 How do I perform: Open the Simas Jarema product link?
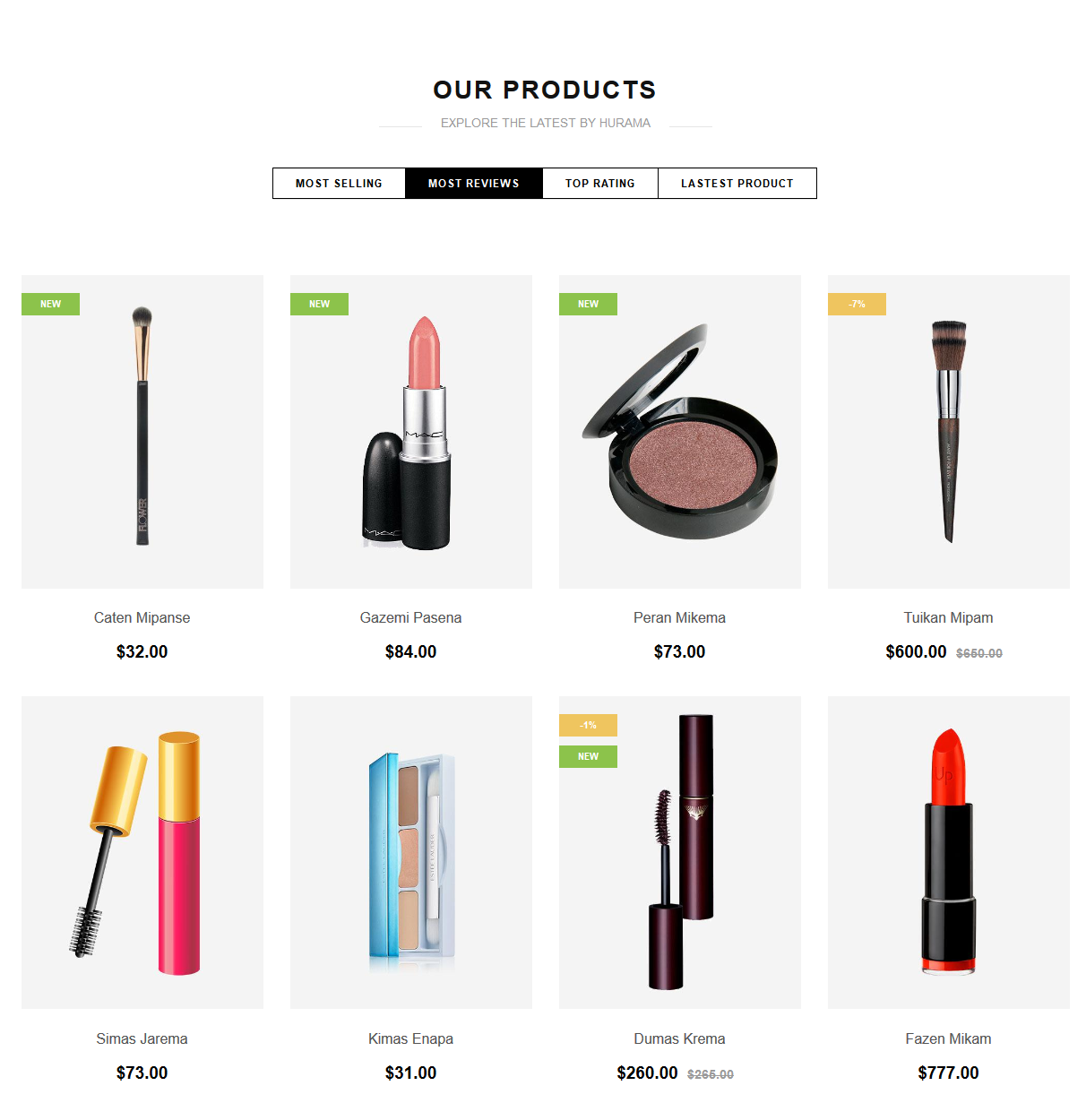point(142,1038)
